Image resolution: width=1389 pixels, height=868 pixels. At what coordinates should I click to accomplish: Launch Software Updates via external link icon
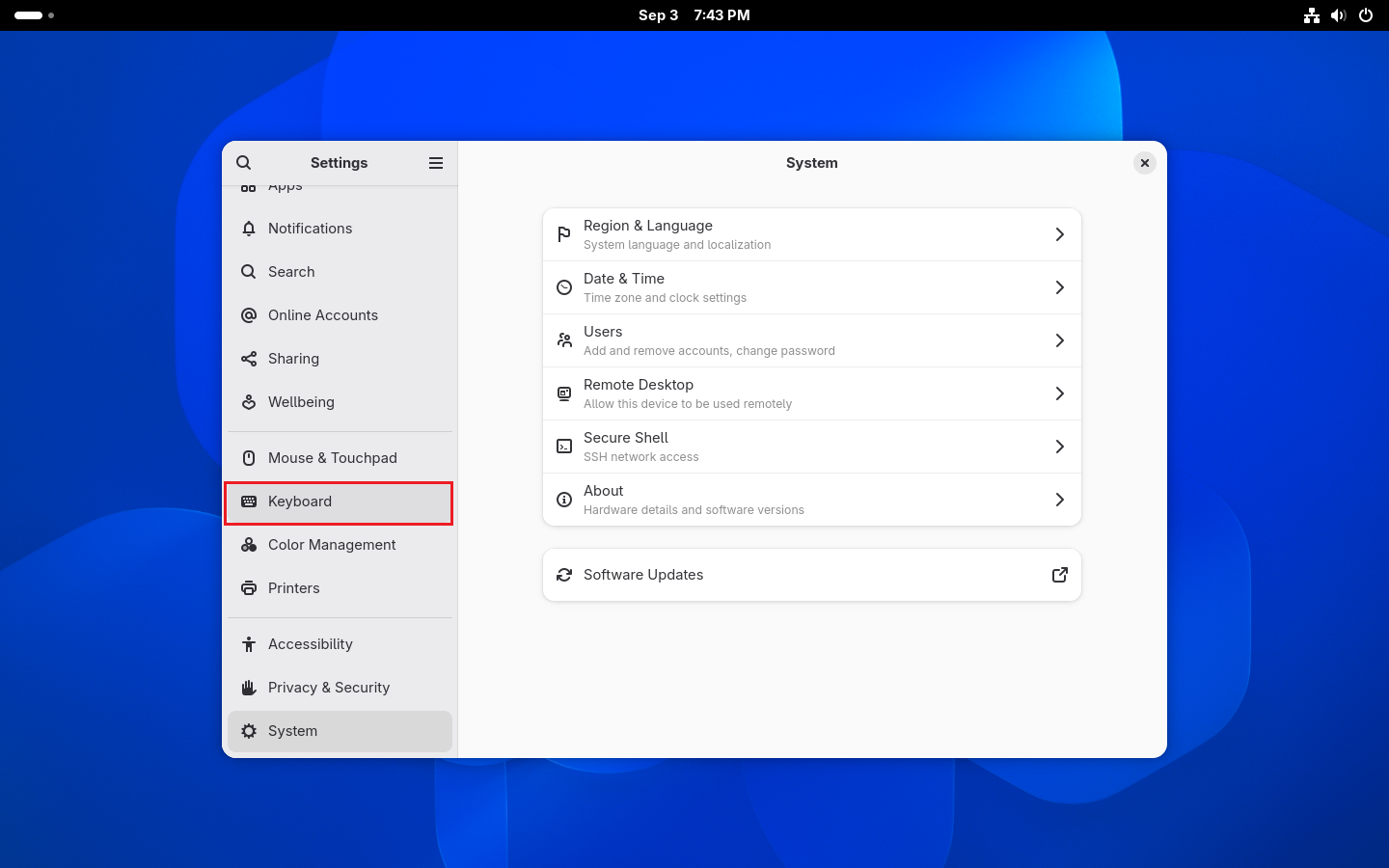tap(1059, 575)
